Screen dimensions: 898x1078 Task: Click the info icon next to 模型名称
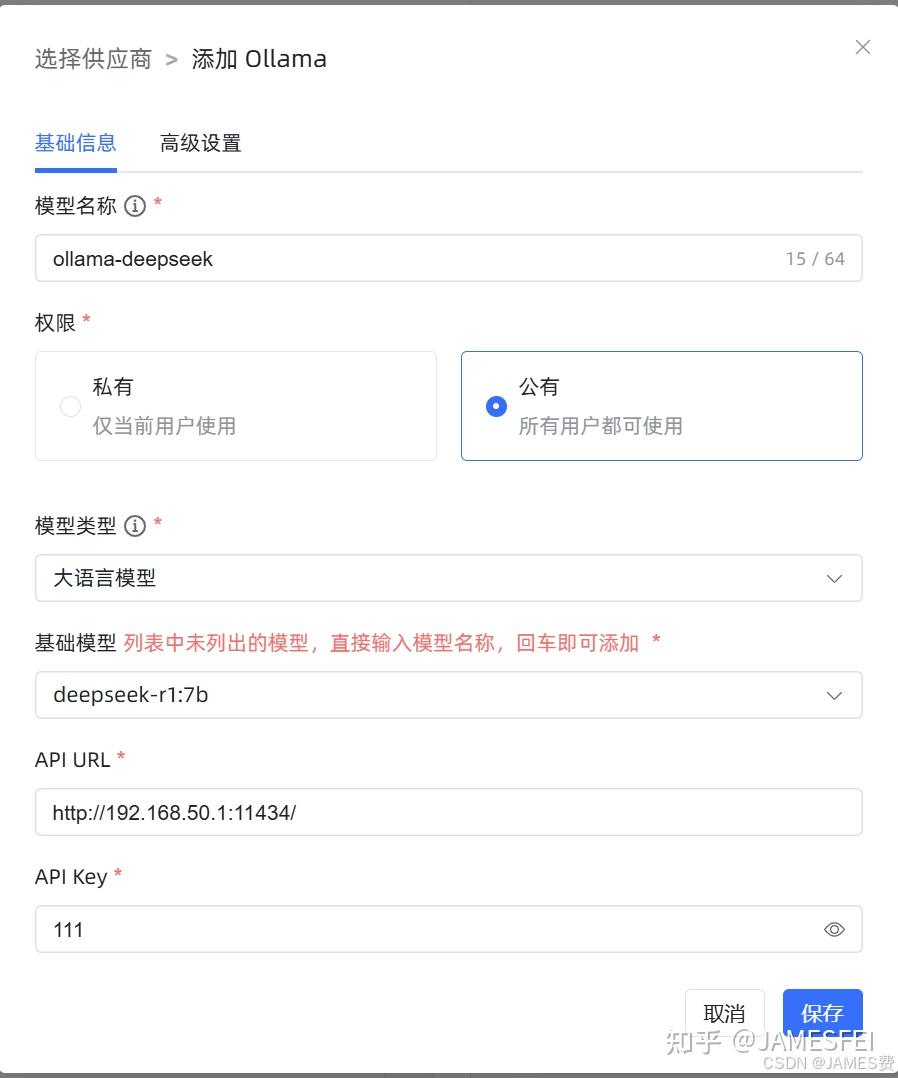click(x=135, y=207)
